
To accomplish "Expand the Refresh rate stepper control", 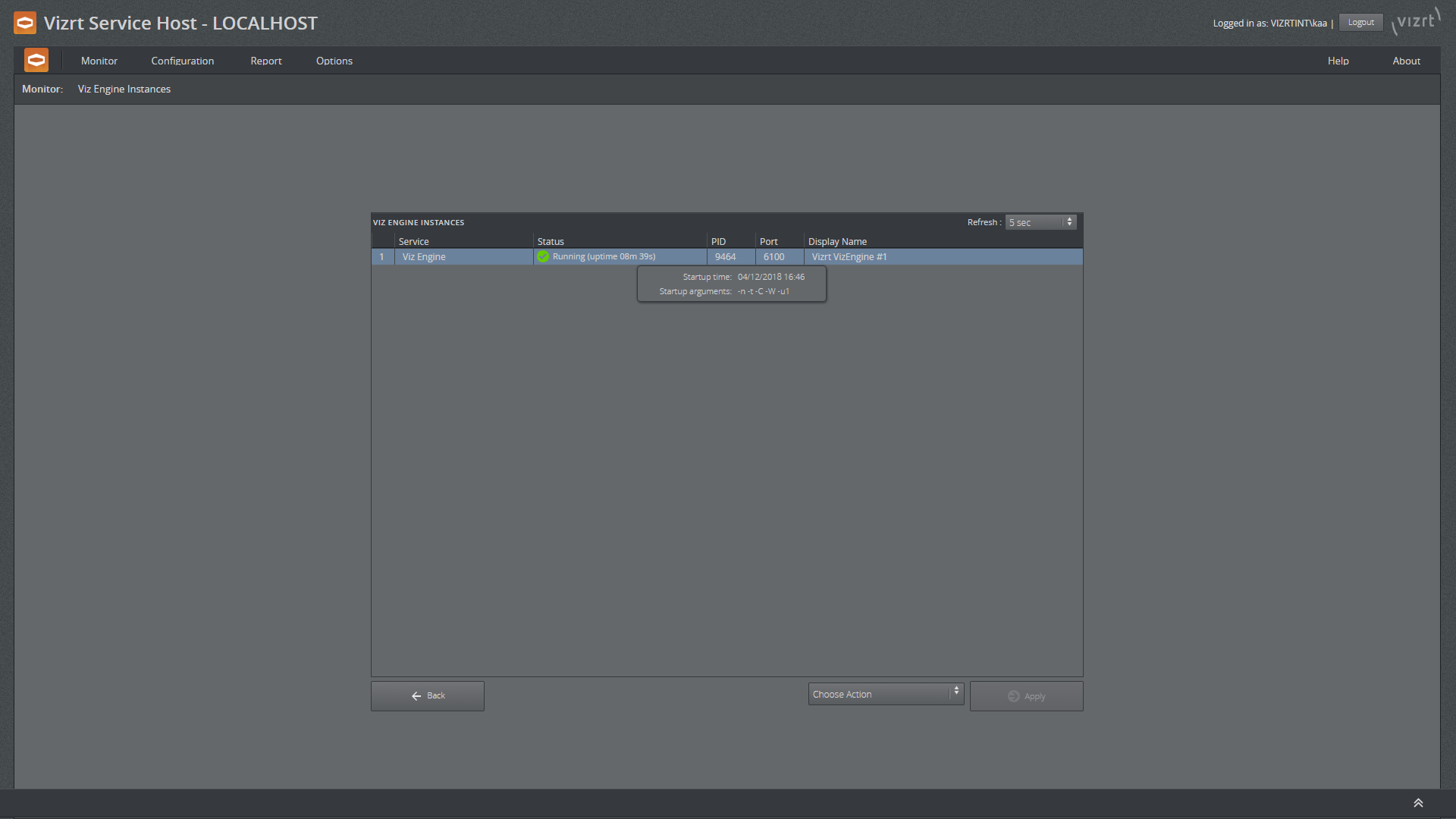I will (1067, 222).
